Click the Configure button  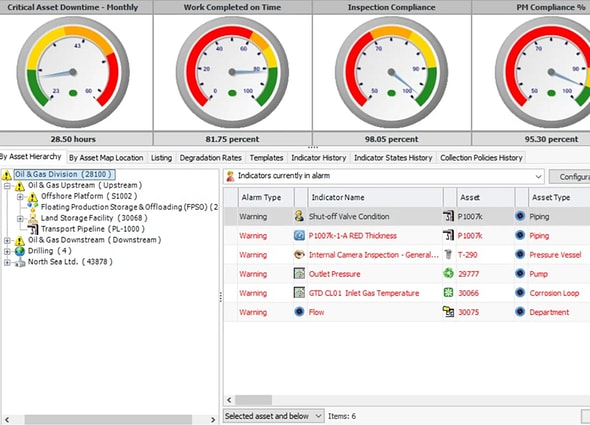[x=569, y=177]
